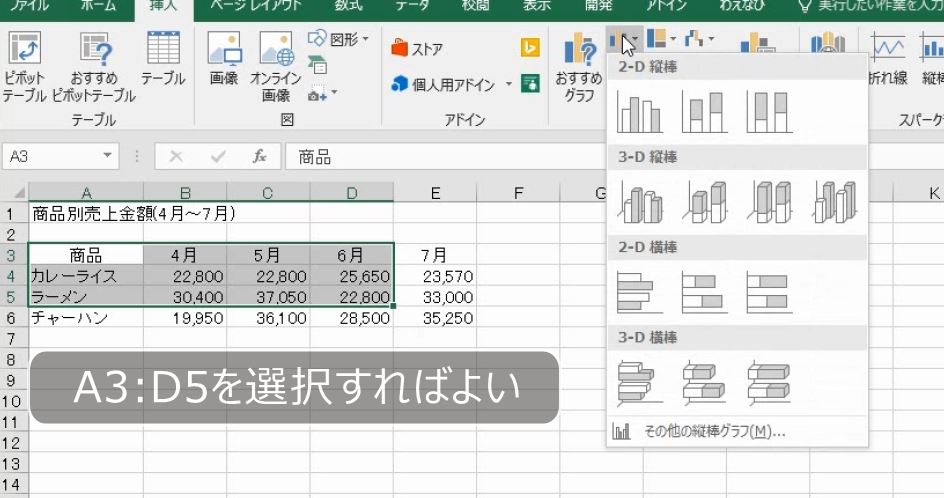The image size is (944, 498).
Task: Click the Bing Maps add-in icon
Action: coord(530,48)
